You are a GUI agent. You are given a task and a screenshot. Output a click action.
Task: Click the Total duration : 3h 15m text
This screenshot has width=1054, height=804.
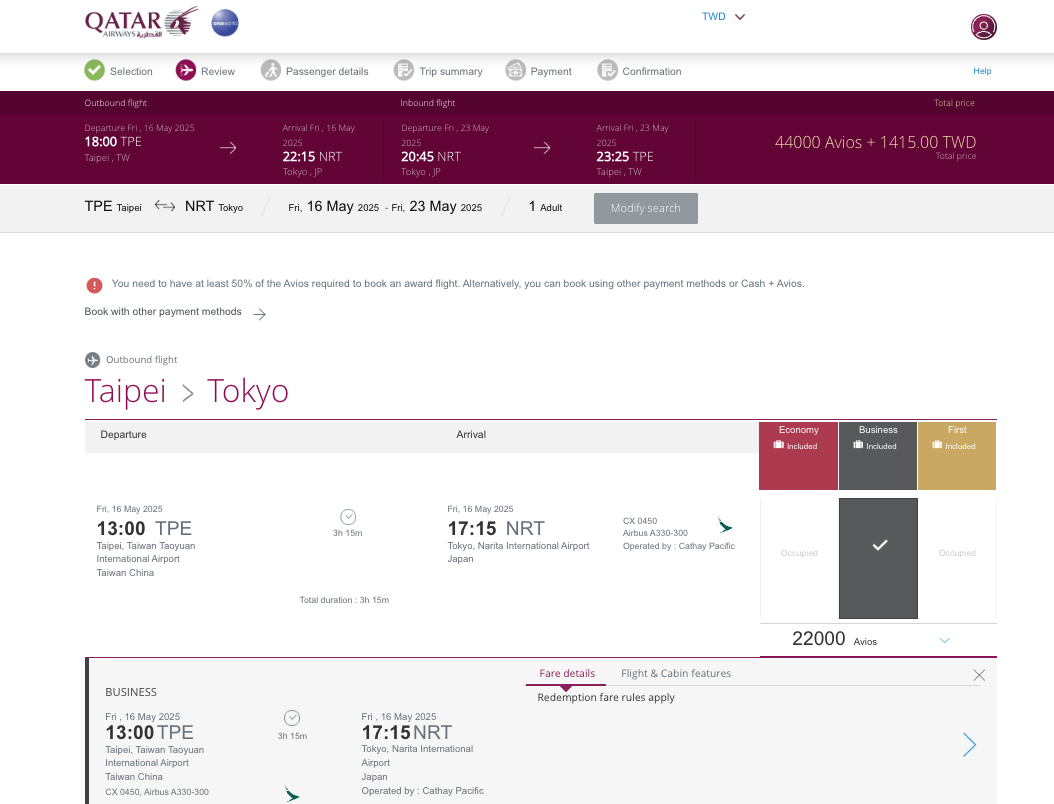[344, 600]
